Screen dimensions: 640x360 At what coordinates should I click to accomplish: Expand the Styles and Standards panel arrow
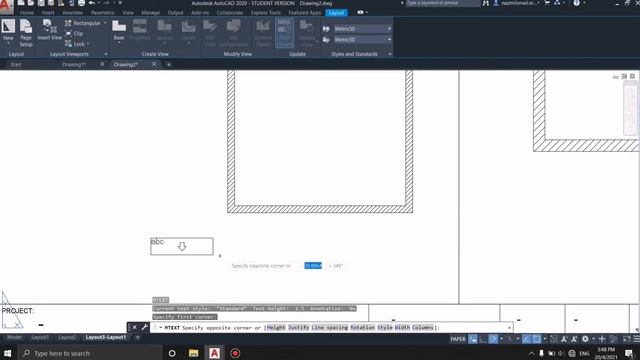tap(390, 54)
